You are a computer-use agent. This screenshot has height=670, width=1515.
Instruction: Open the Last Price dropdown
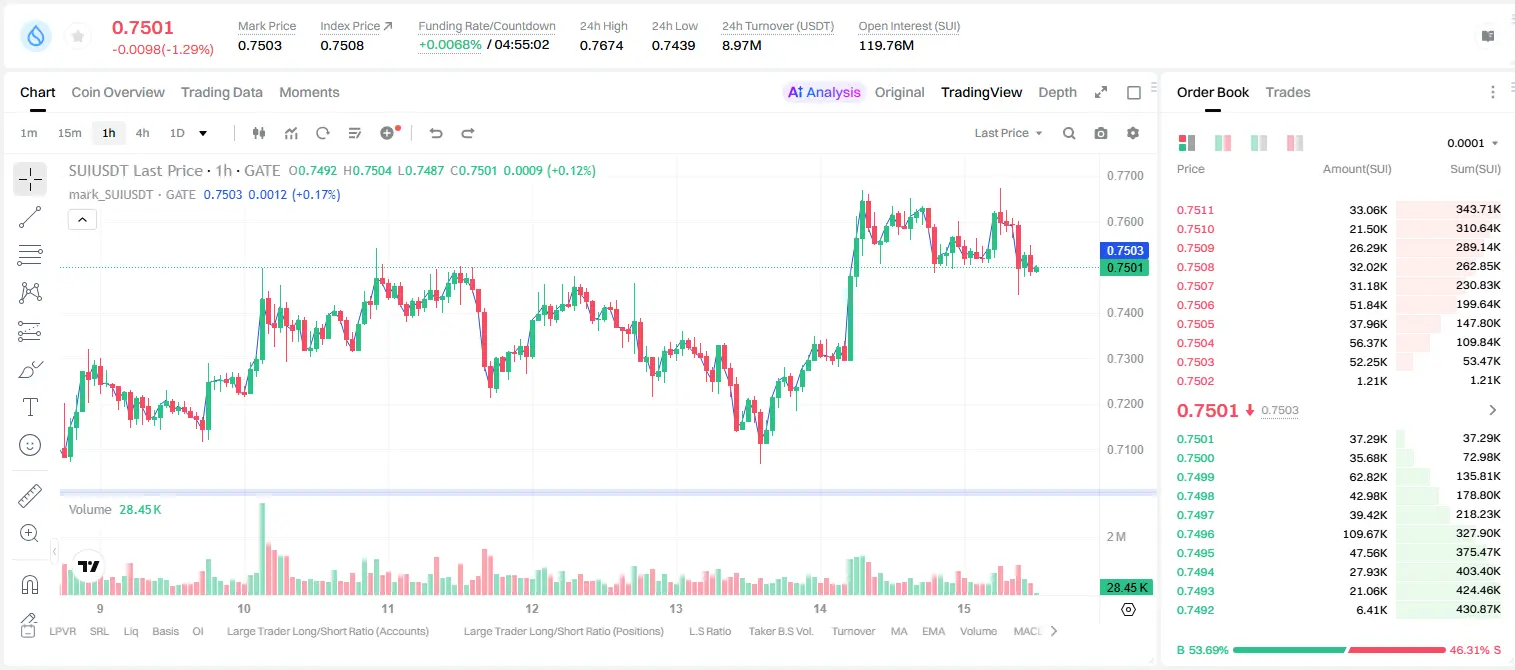(x=1008, y=133)
